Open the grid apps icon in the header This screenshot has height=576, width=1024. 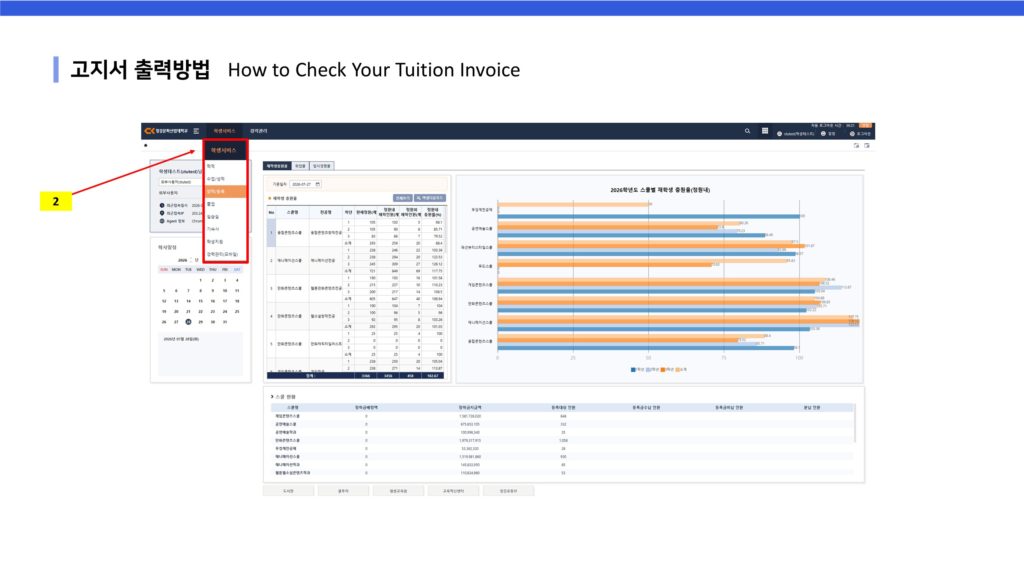click(x=765, y=131)
